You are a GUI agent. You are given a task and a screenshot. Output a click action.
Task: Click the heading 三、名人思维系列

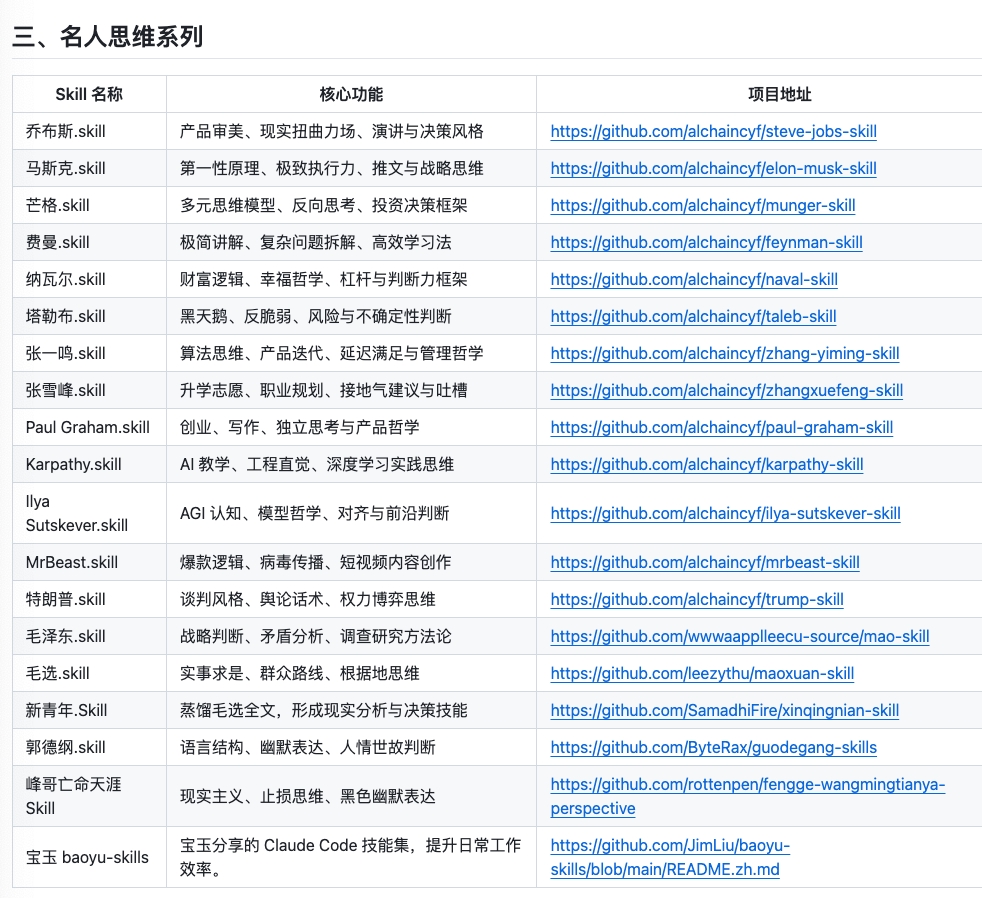(x=108, y=36)
